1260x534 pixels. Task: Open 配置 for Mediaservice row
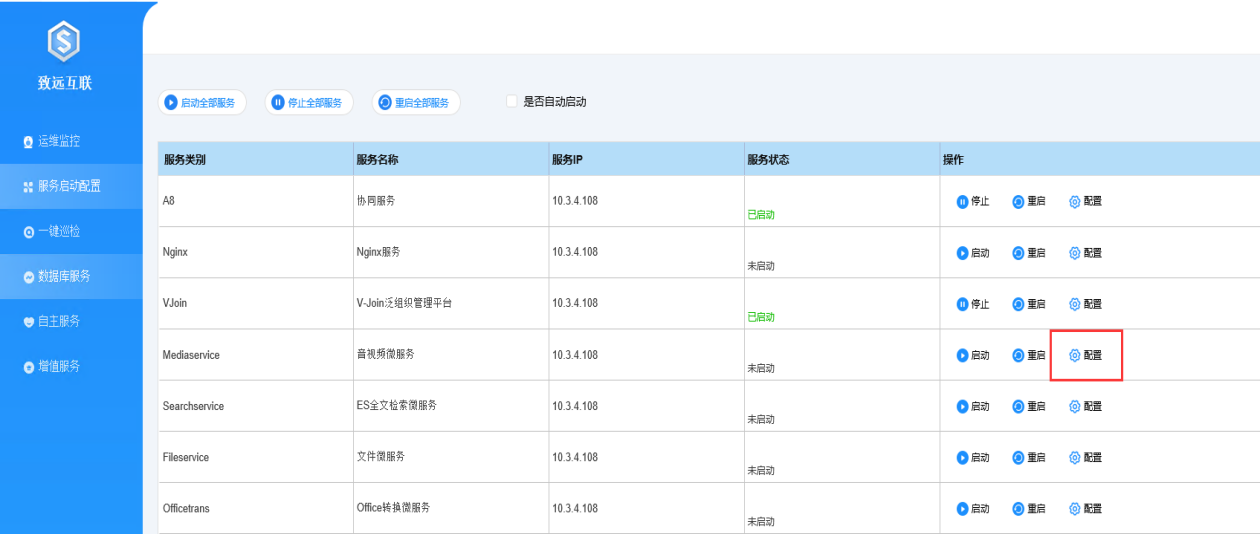pyautogui.click(x=1086, y=355)
